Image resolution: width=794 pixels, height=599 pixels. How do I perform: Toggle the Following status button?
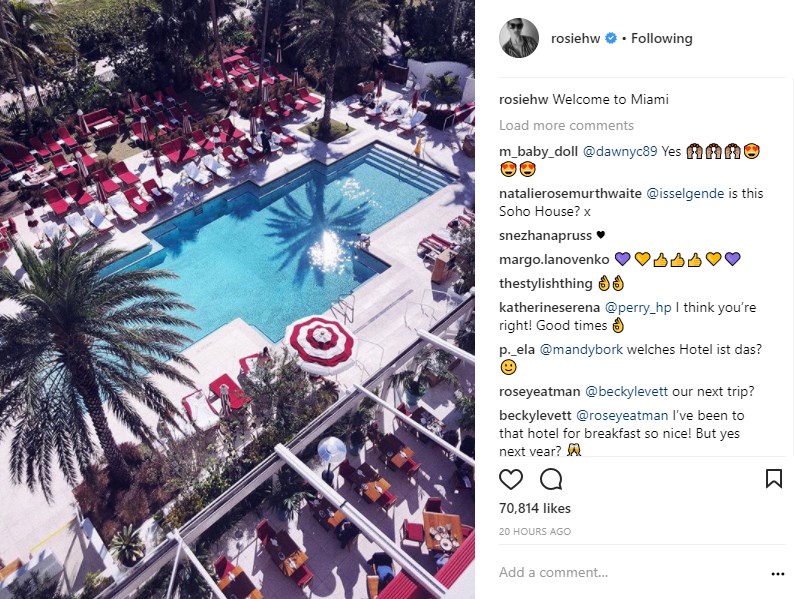point(661,38)
